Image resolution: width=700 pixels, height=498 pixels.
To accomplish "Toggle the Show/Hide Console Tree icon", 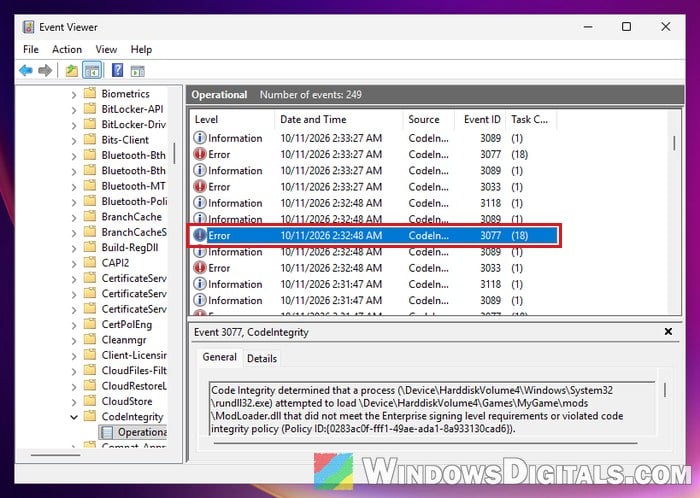I will 92,71.
